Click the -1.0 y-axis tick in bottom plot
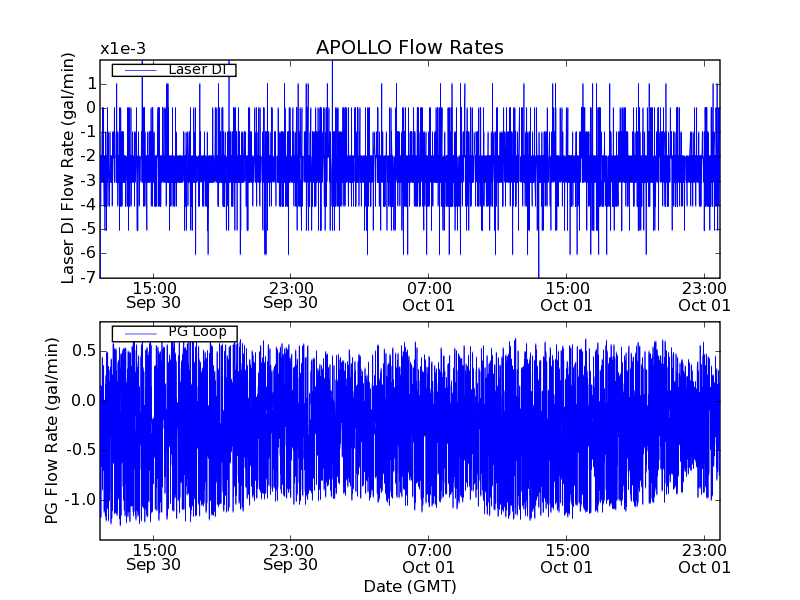The height and width of the screenshot is (600, 800). tap(80, 499)
